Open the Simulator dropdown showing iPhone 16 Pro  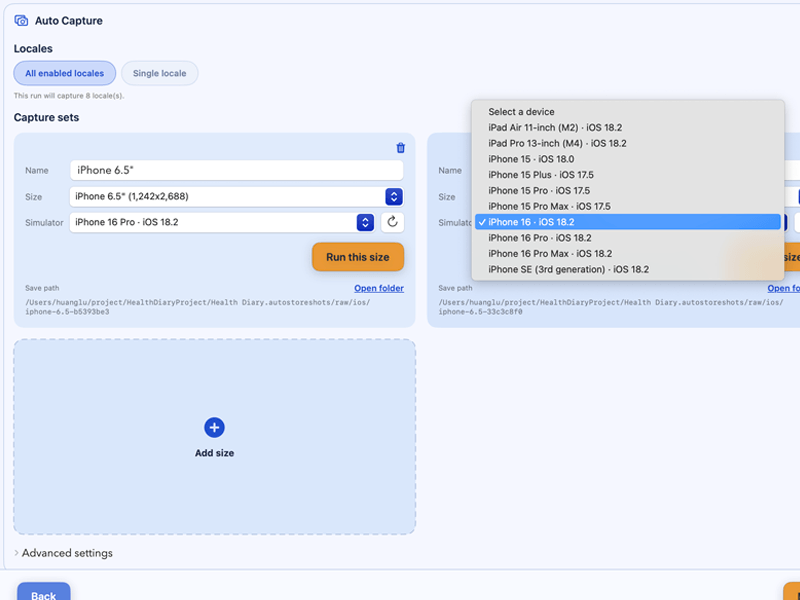(x=222, y=222)
